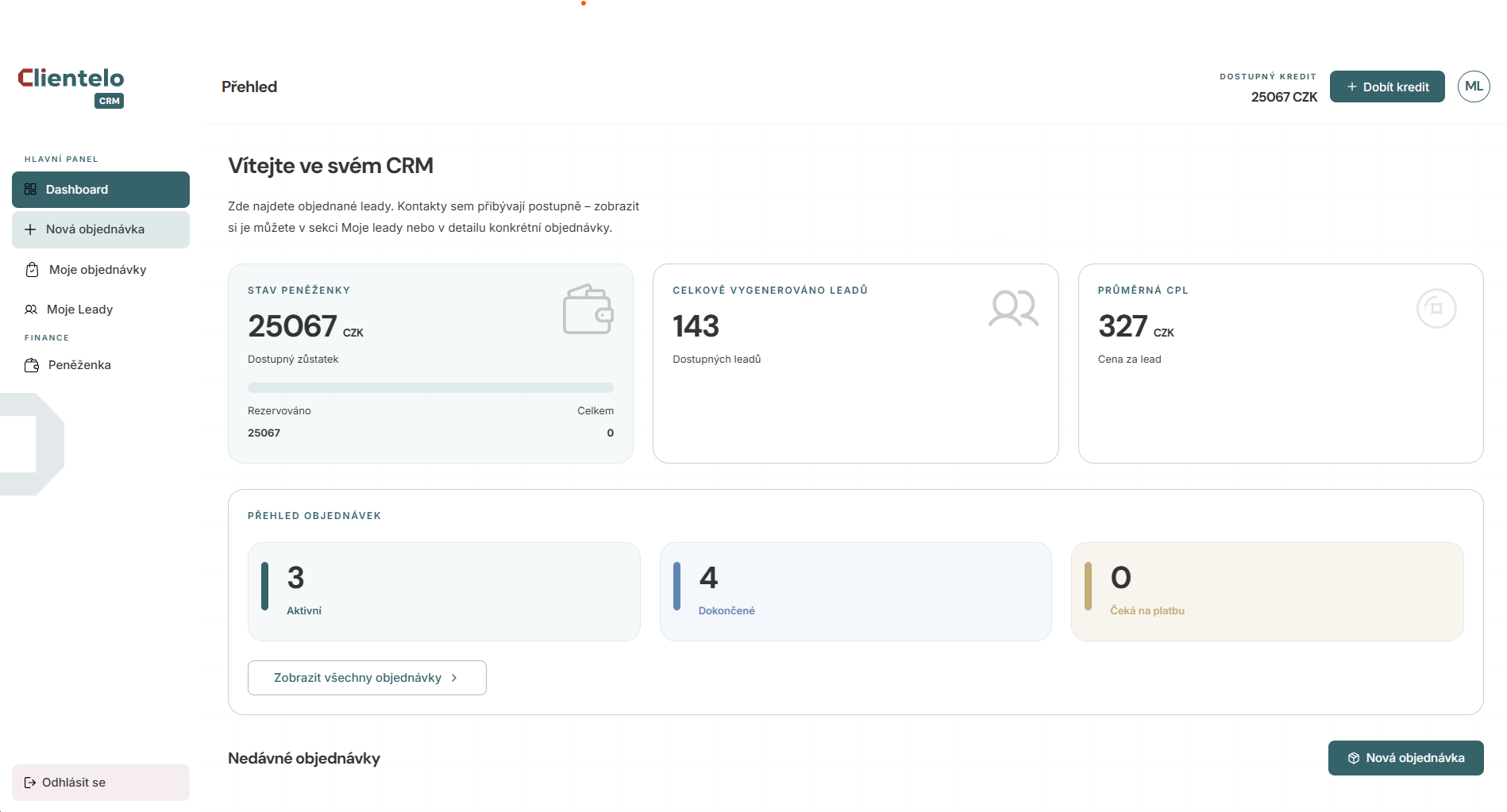Click the Dobít kredit button
Image resolution: width=1507 pixels, height=812 pixels.
tap(1386, 86)
